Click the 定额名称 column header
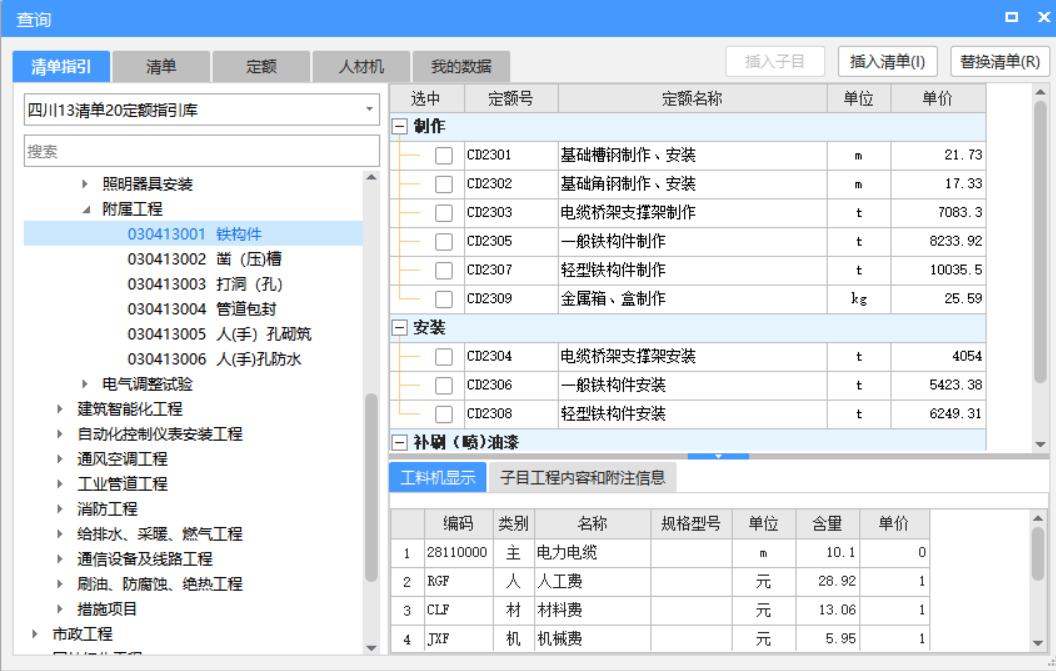The width and height of the screenshot is (1056, 671). point(692,99)
